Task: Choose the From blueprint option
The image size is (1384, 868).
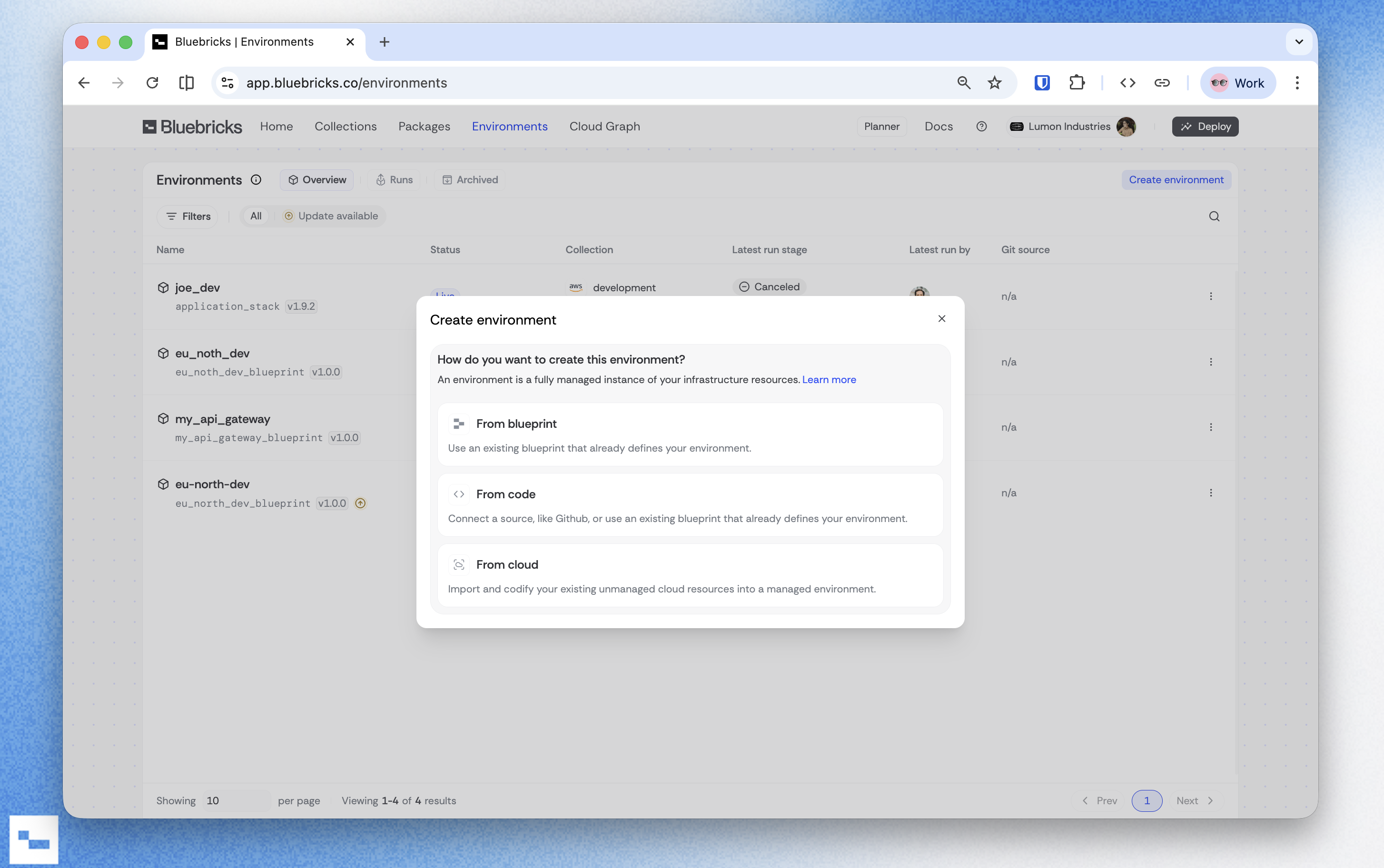Action: tap(690, 434)
